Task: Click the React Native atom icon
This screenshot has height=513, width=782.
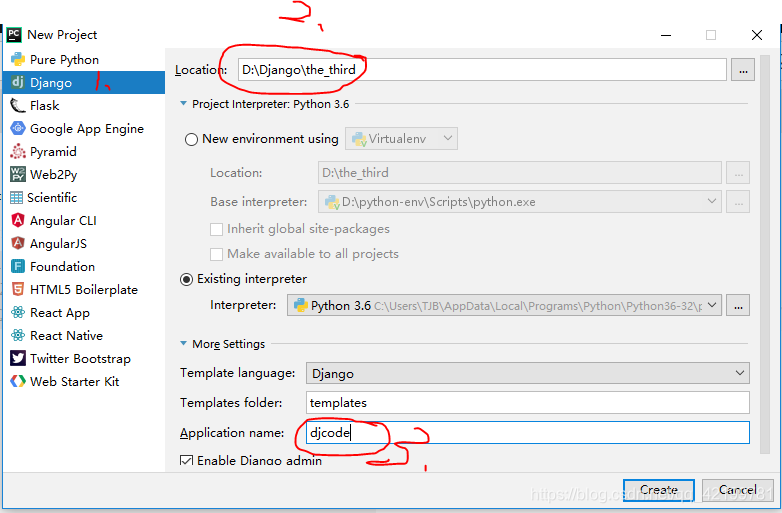Action: click(18, 335)
